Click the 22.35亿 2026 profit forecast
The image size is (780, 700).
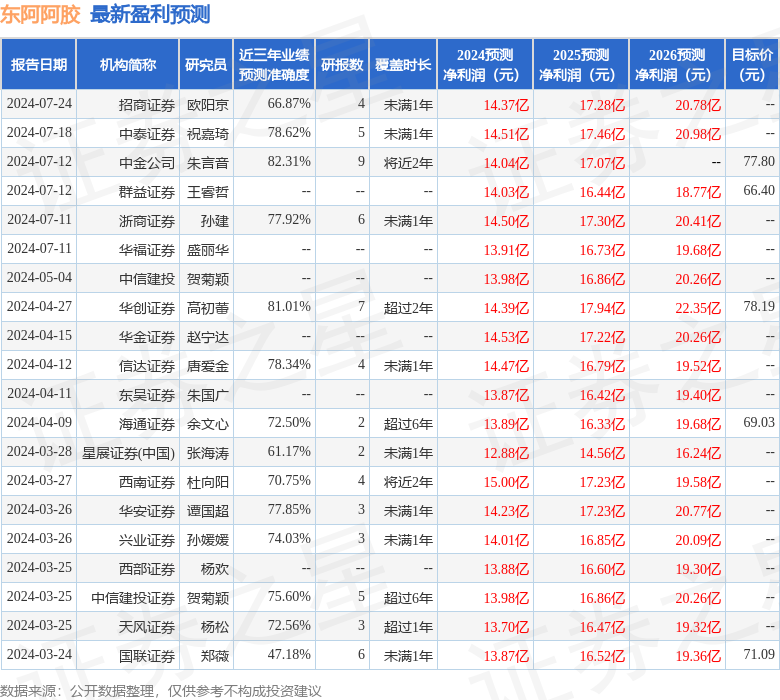[x=698, y=308]
